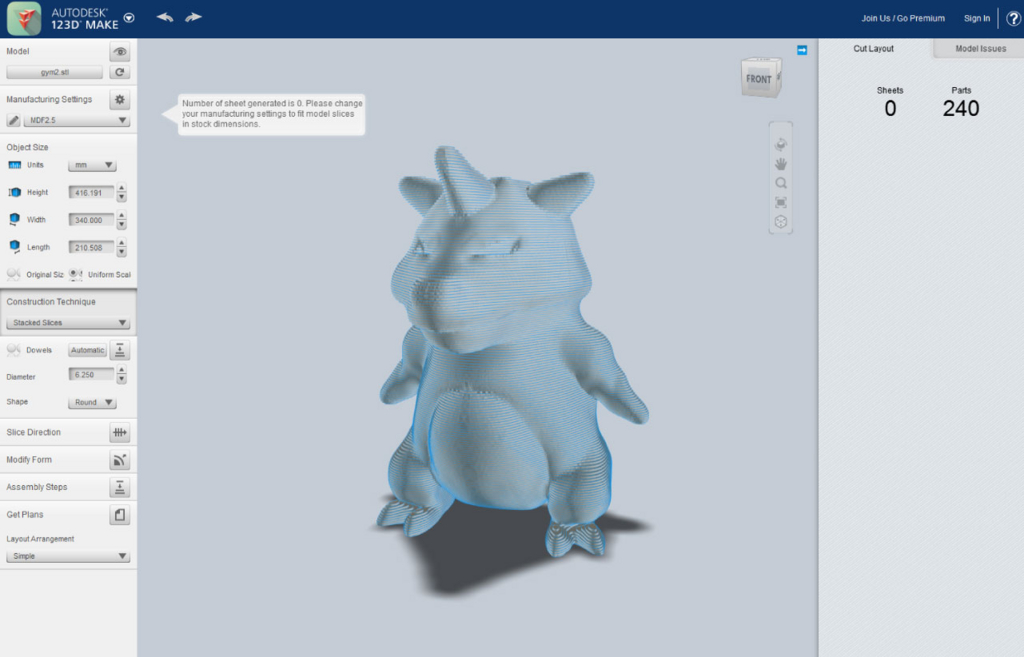Open the Assembly Steps icon

120,487
